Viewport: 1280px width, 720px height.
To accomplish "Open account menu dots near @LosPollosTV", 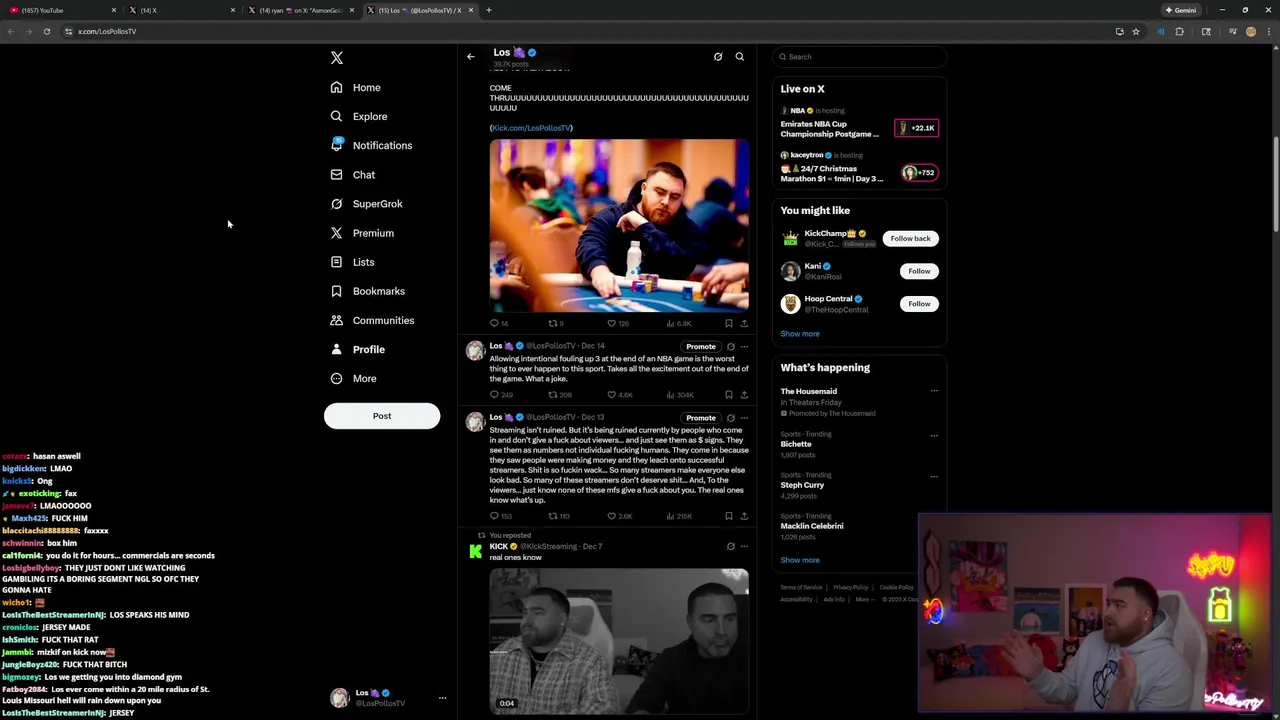I will coord(442,698).
